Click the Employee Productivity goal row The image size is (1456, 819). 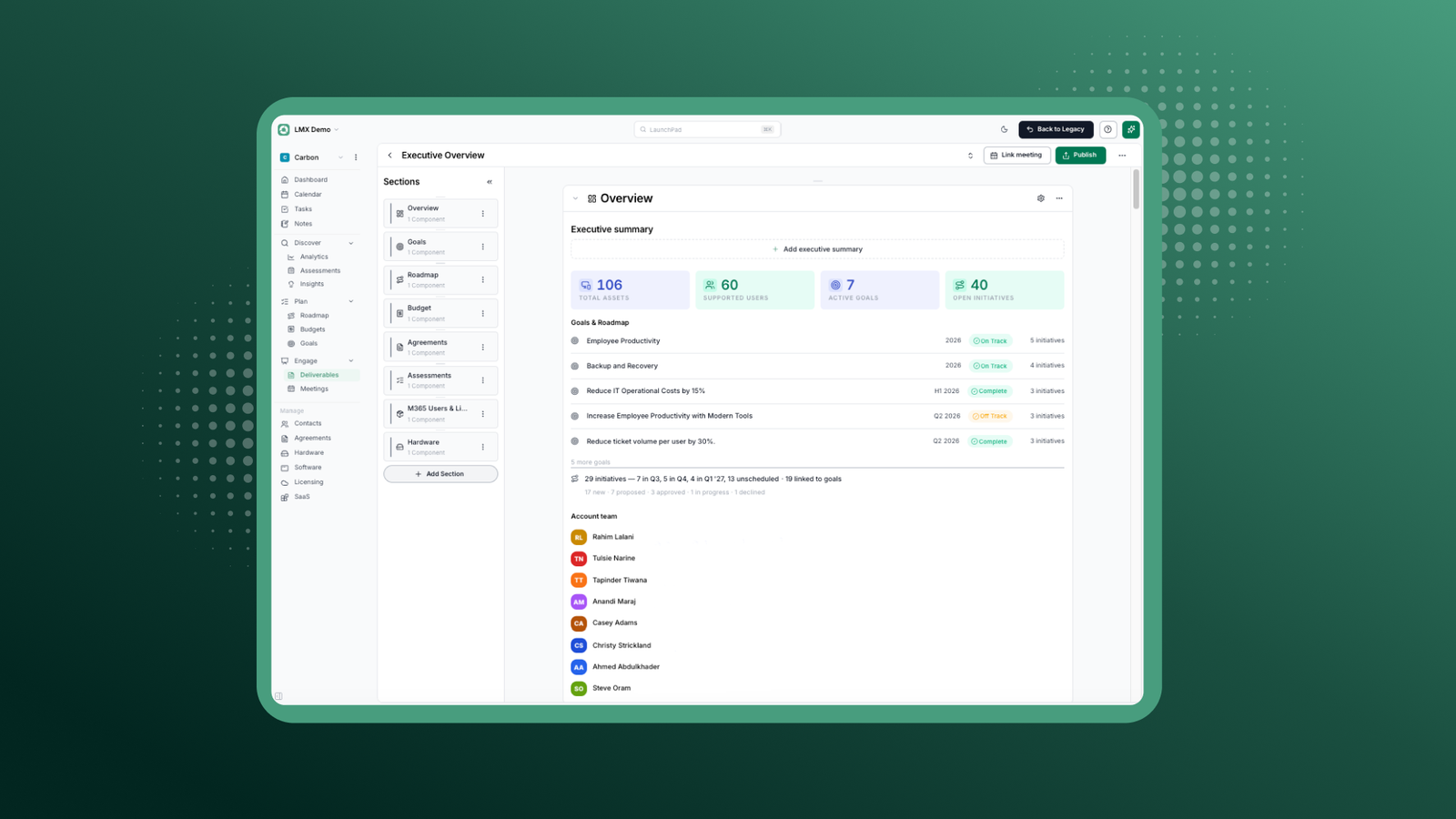817,341
